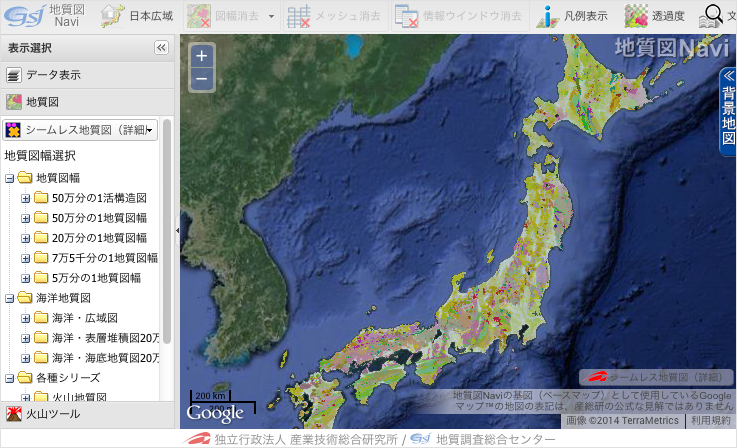Select 50万分の1活構造図 tree label
This screenshot has height=448, width=737.
[x=99, y=198]
